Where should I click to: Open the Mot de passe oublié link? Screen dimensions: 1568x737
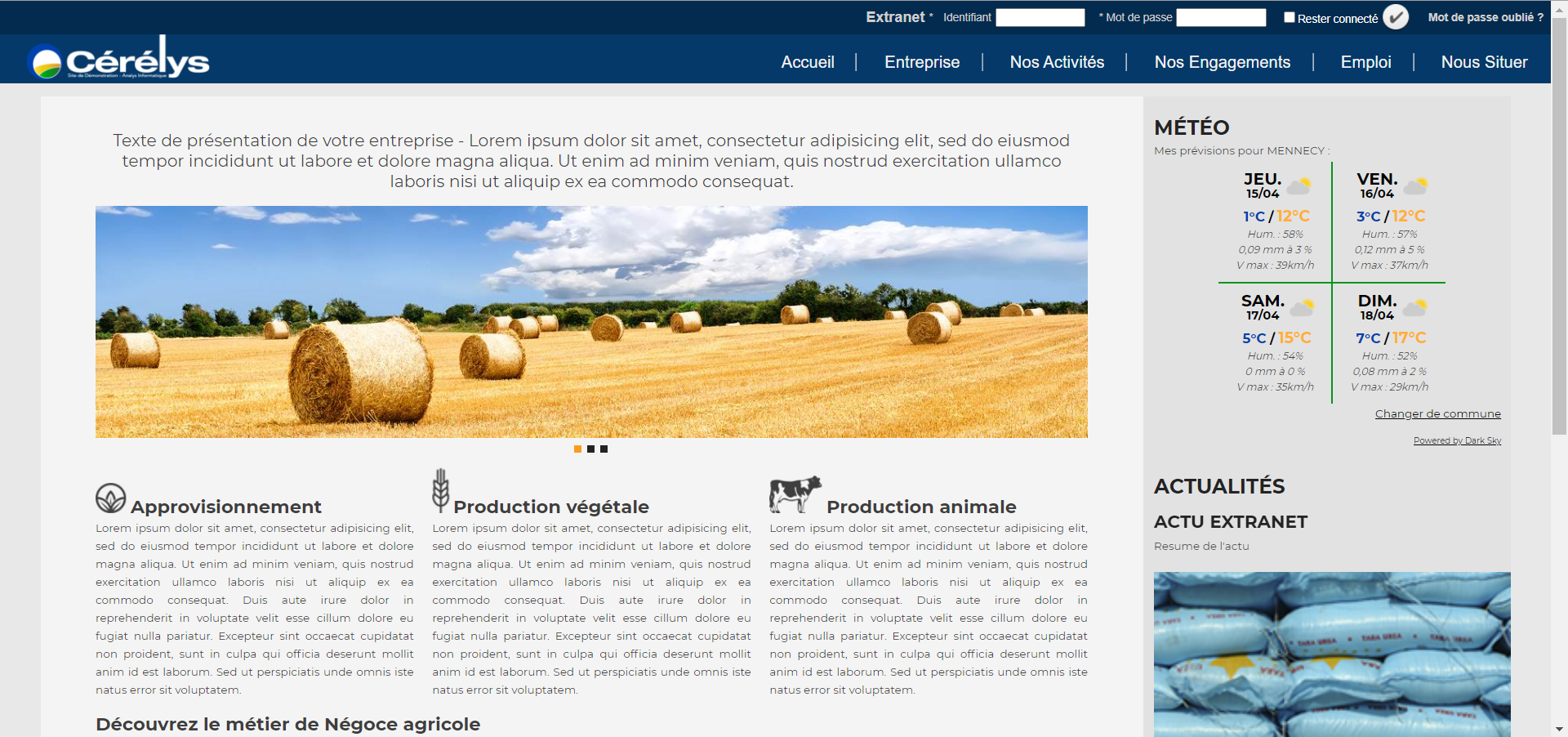pos(1485,17)
